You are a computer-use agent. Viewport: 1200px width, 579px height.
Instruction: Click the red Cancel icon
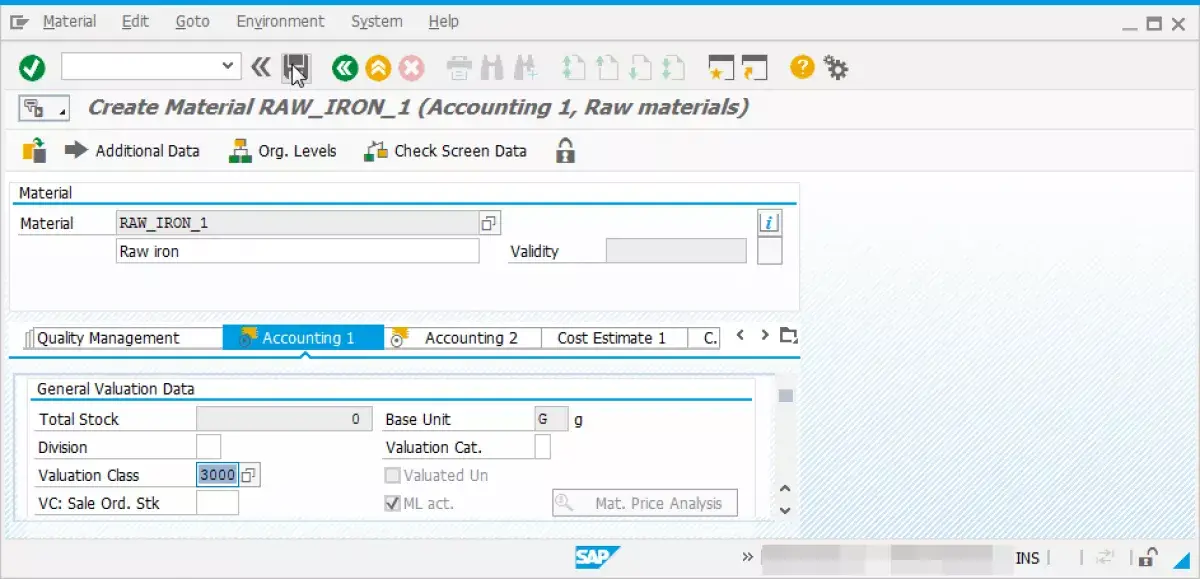(411, 68)
